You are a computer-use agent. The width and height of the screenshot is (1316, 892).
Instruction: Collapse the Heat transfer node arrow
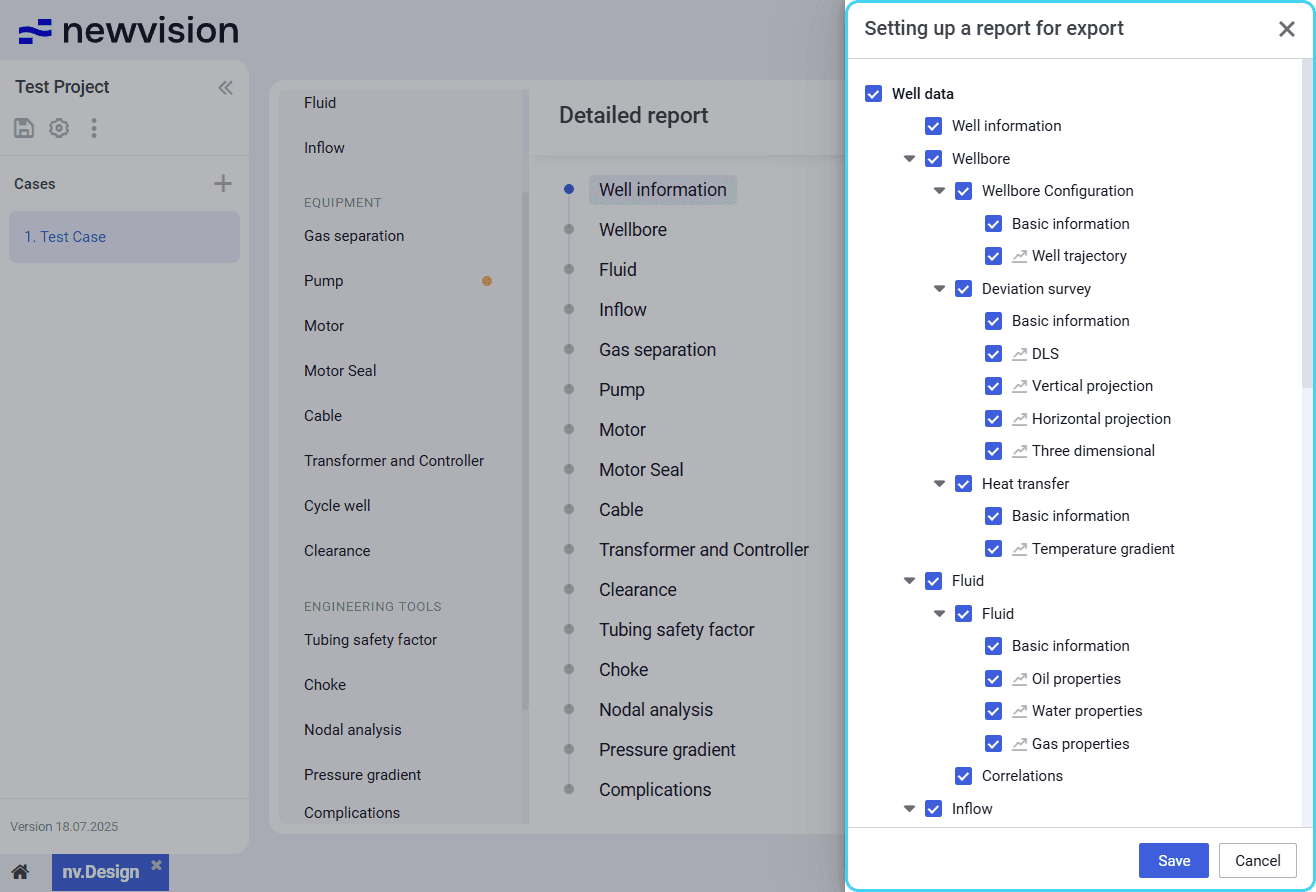(x=939, y=484)
